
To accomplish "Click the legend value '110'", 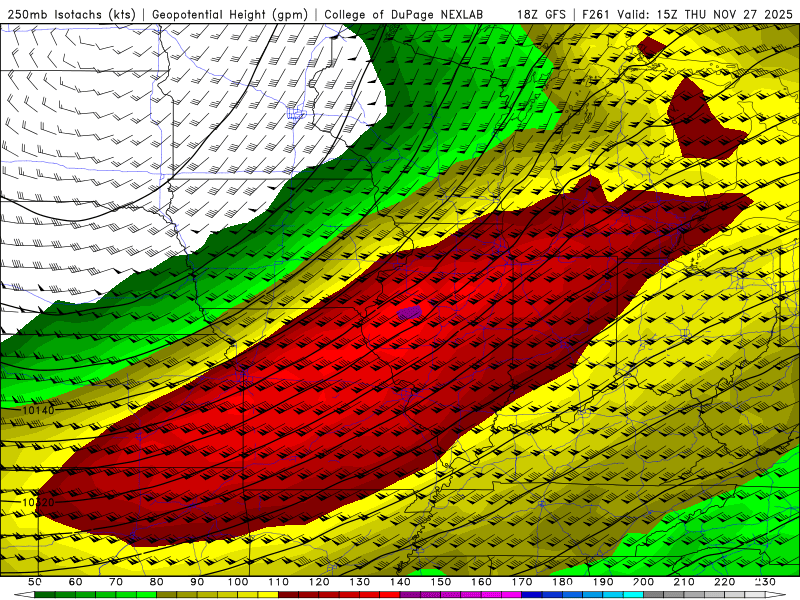I will coord(278,582).
